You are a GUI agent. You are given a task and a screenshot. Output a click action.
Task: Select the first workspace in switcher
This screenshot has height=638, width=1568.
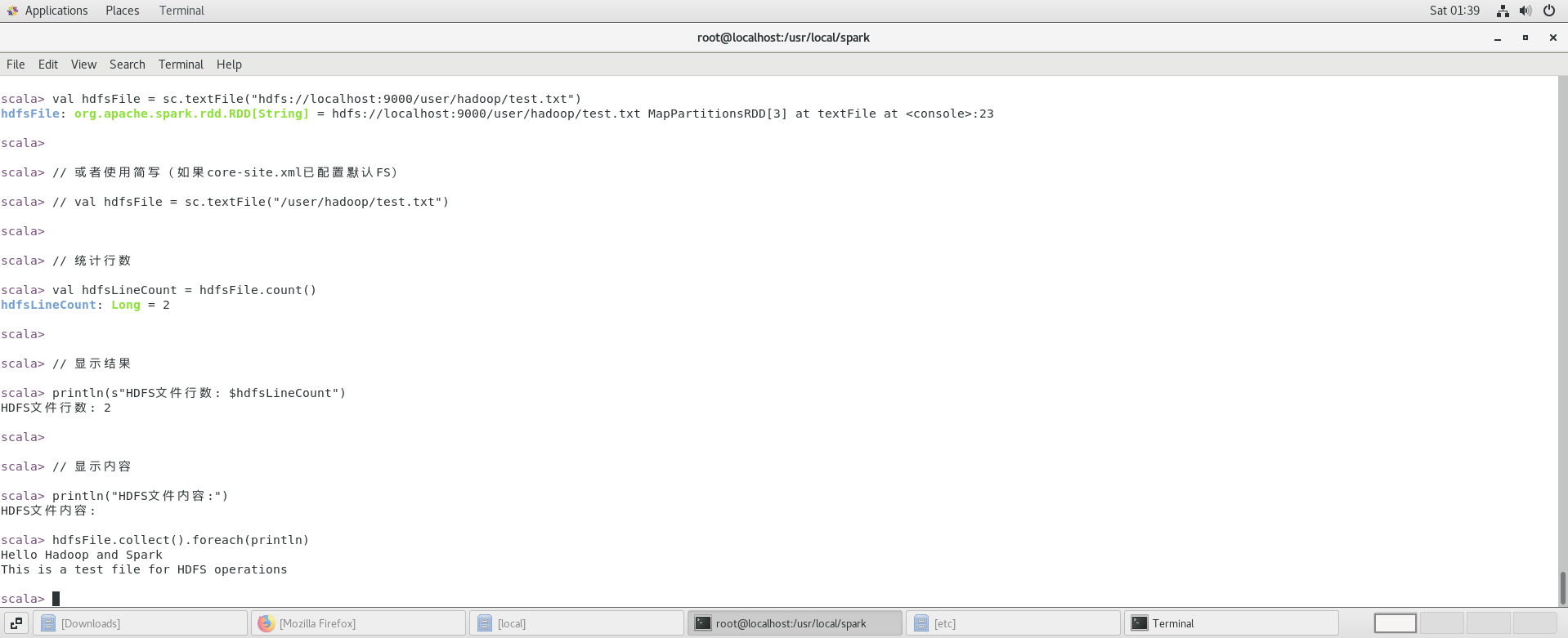click(x=1395, y=623)
